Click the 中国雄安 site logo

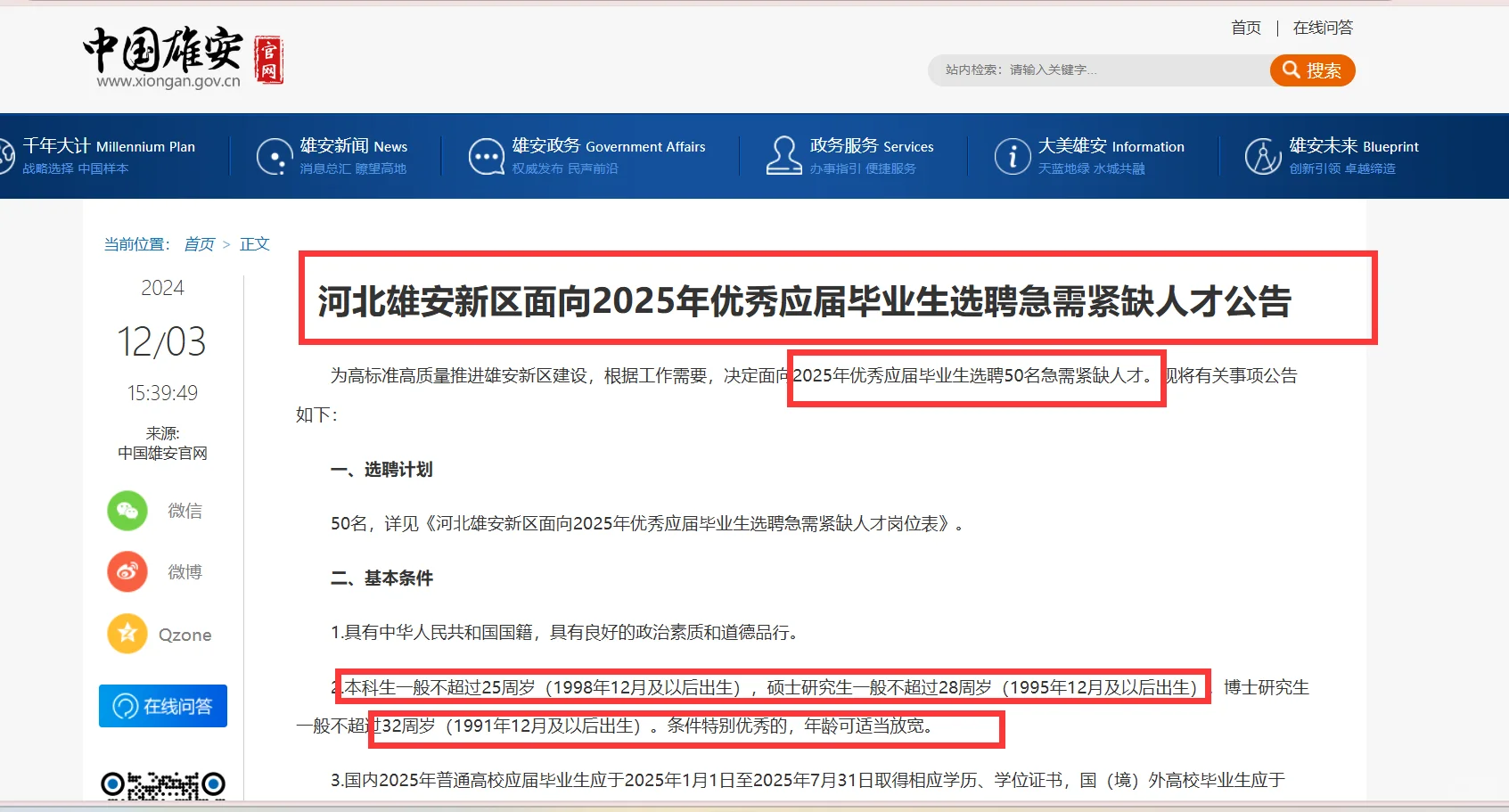[x=161, y=53]
